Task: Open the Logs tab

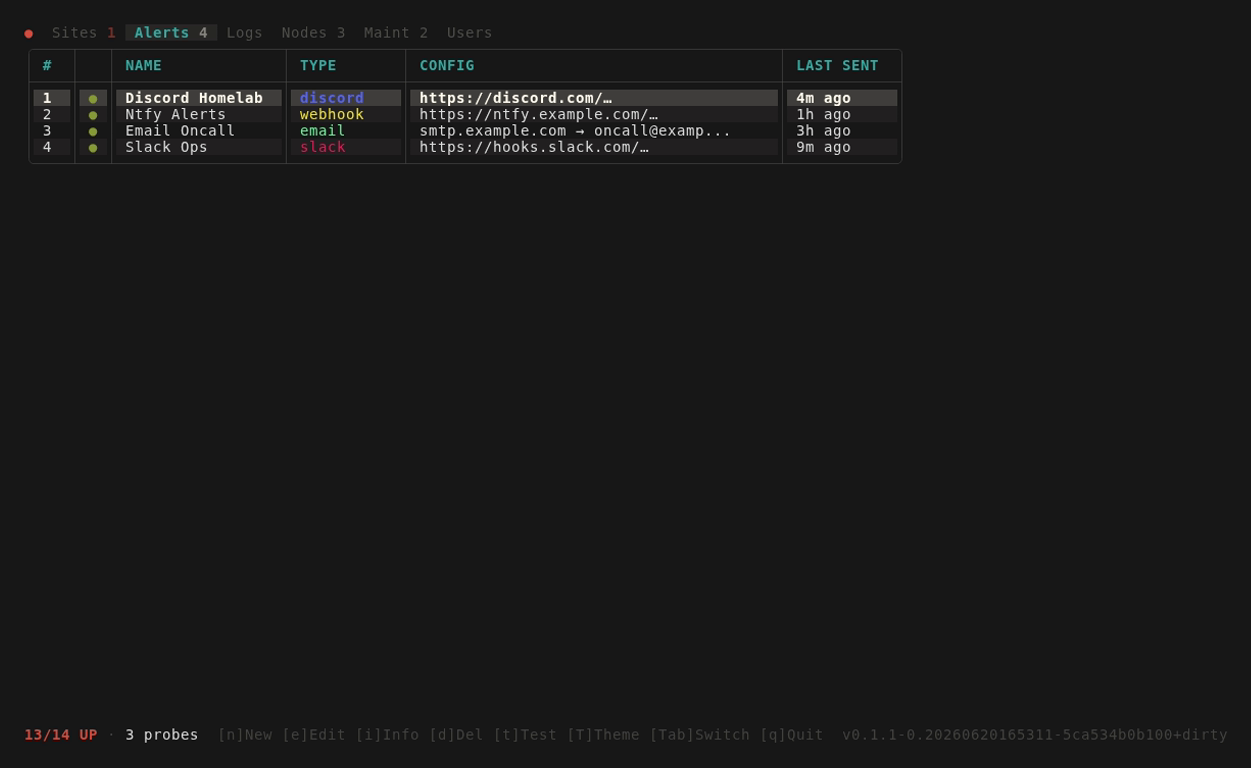Action: pyautogui.click(x=245, y=33)
